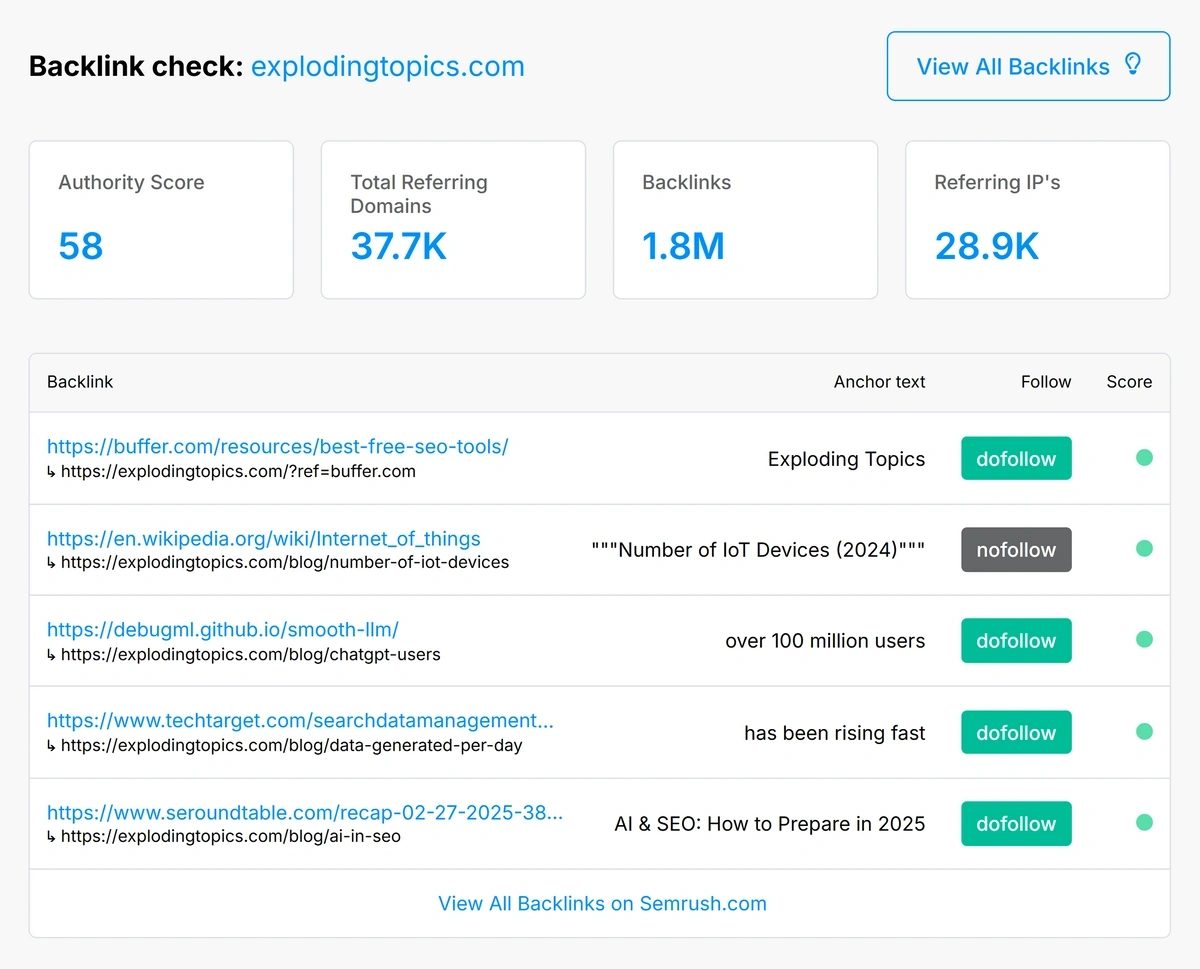Click the View All Backlinks button
Image resolution: width=1200 pixels, height=969 pixels.
pos(1028,66)
